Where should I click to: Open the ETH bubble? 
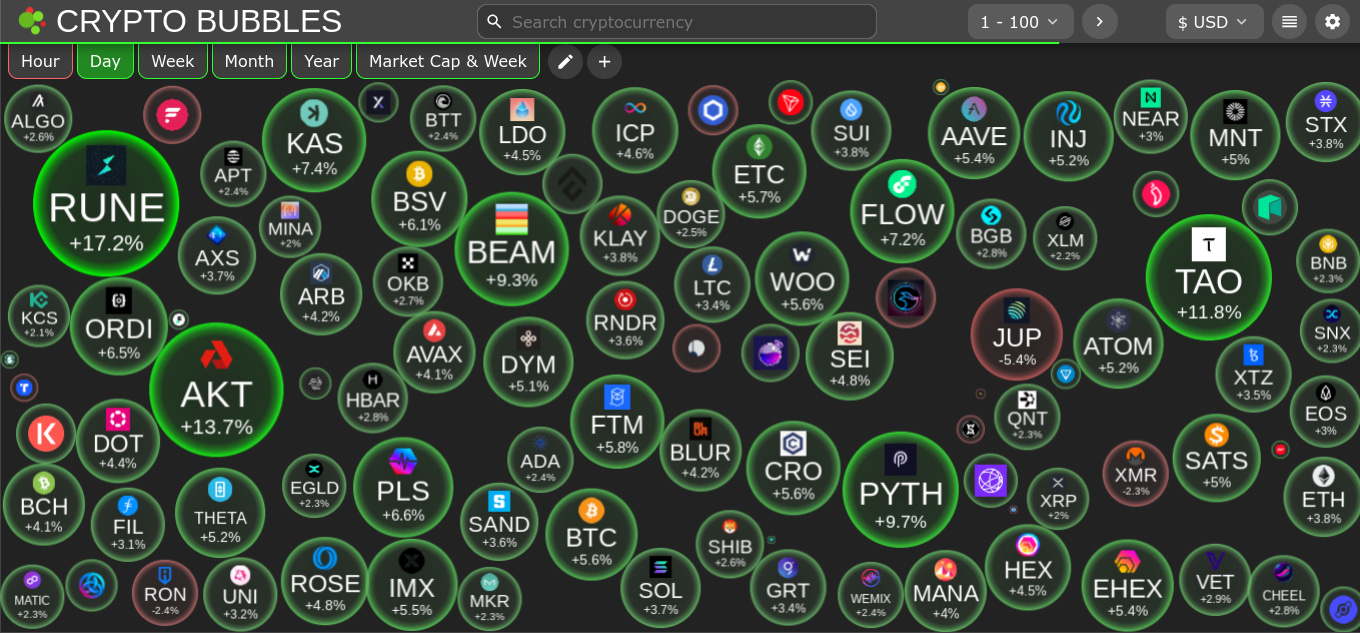click(x=1323, y=495)
